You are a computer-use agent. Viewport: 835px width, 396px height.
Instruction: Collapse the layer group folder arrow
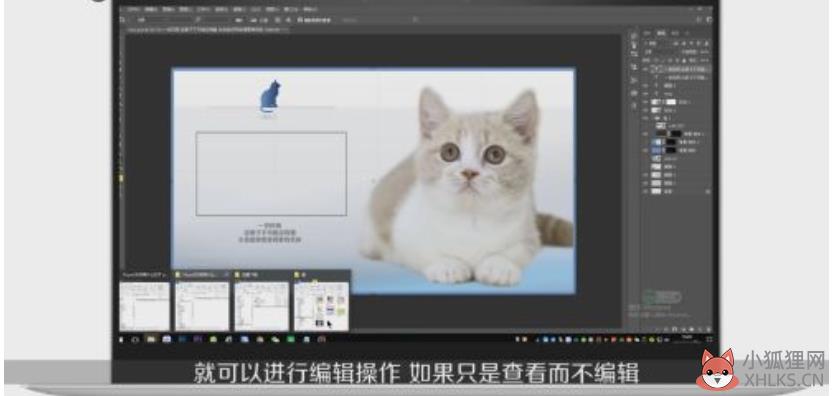(x=657, y=118)
